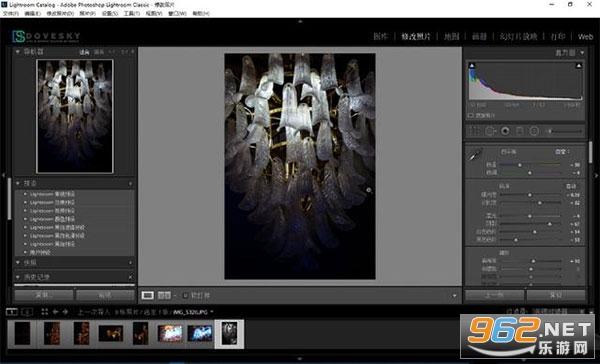The height and width of the screenshot is (364, 600).
Task: Toggle highlight clipping triangle in histogram
Action: (579, 66)
